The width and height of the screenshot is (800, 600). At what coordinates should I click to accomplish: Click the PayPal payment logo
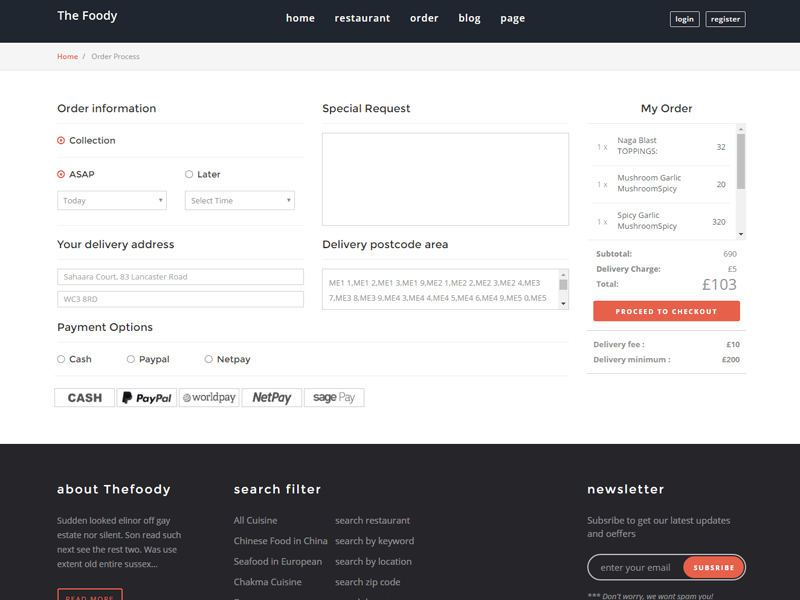coord(146,398)
